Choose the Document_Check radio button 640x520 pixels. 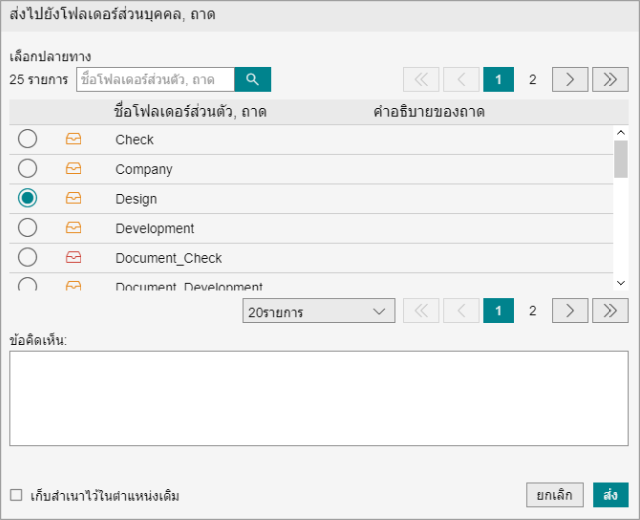click(x=28, y=258)
